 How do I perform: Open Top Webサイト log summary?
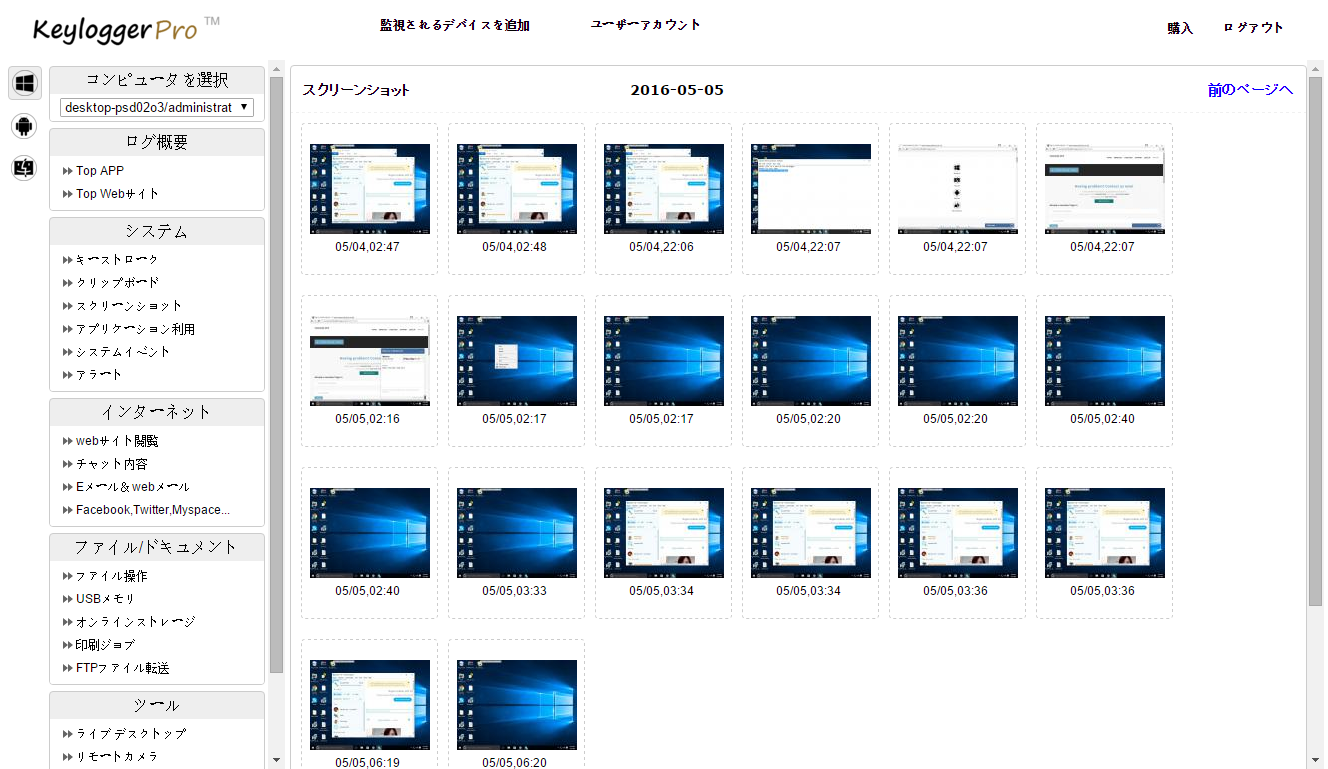[x=117, y=194]
